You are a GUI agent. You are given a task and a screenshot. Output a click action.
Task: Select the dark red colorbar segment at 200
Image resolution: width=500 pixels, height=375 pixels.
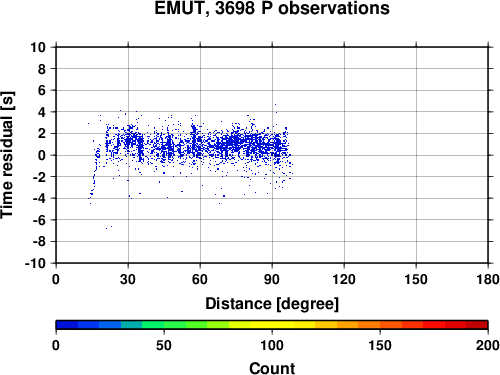coord(477,325)
